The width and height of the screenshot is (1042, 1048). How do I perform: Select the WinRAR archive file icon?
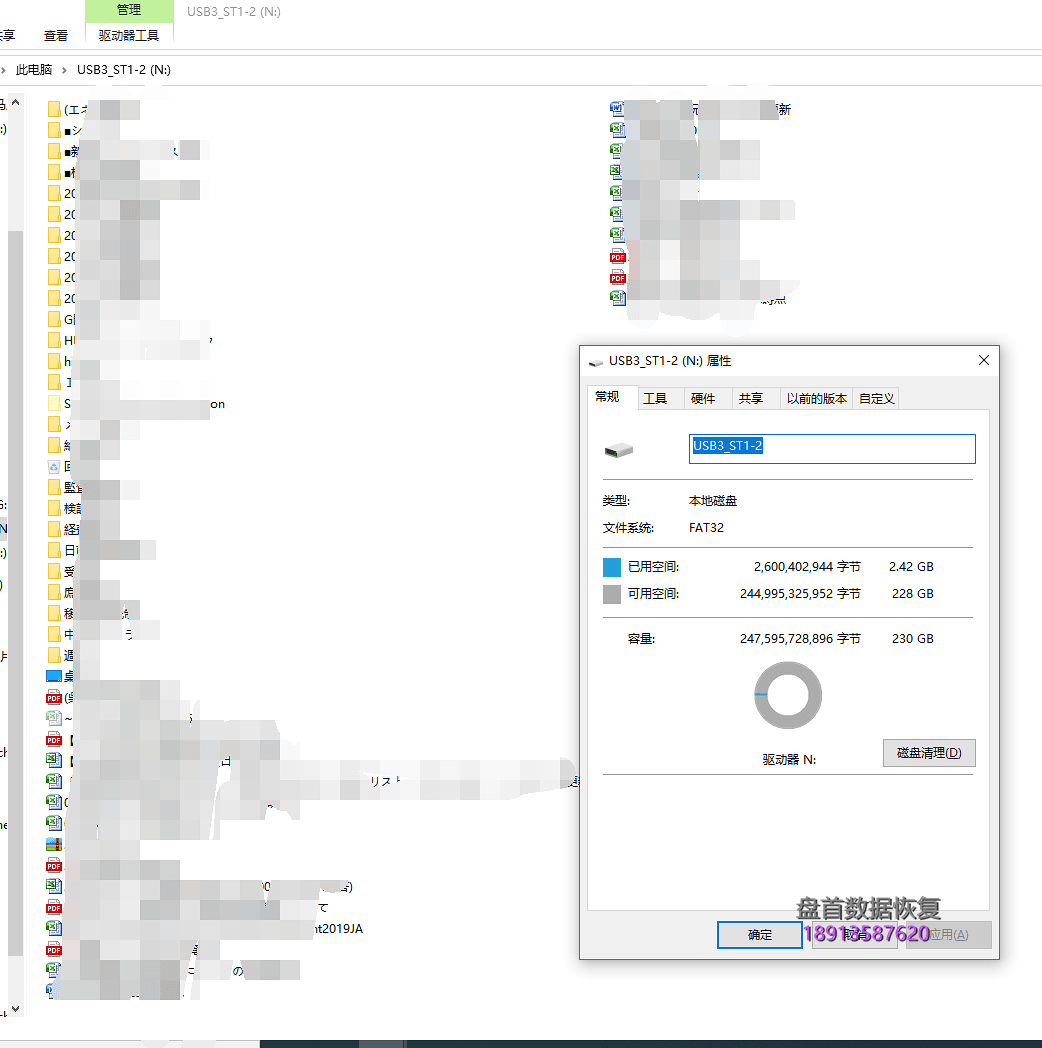(x=54, y=844)
